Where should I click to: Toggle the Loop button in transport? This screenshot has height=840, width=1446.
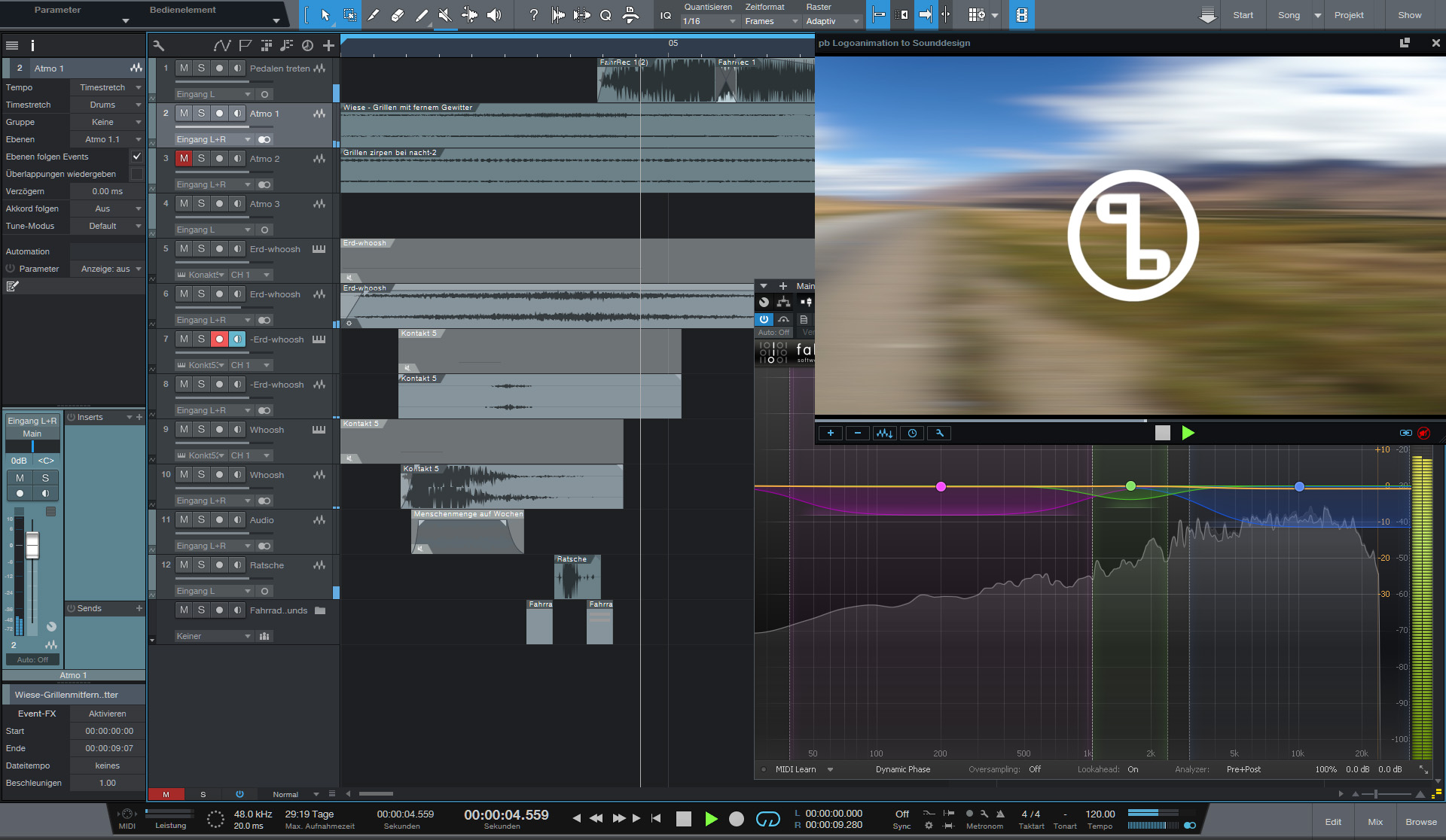[767, 819]
